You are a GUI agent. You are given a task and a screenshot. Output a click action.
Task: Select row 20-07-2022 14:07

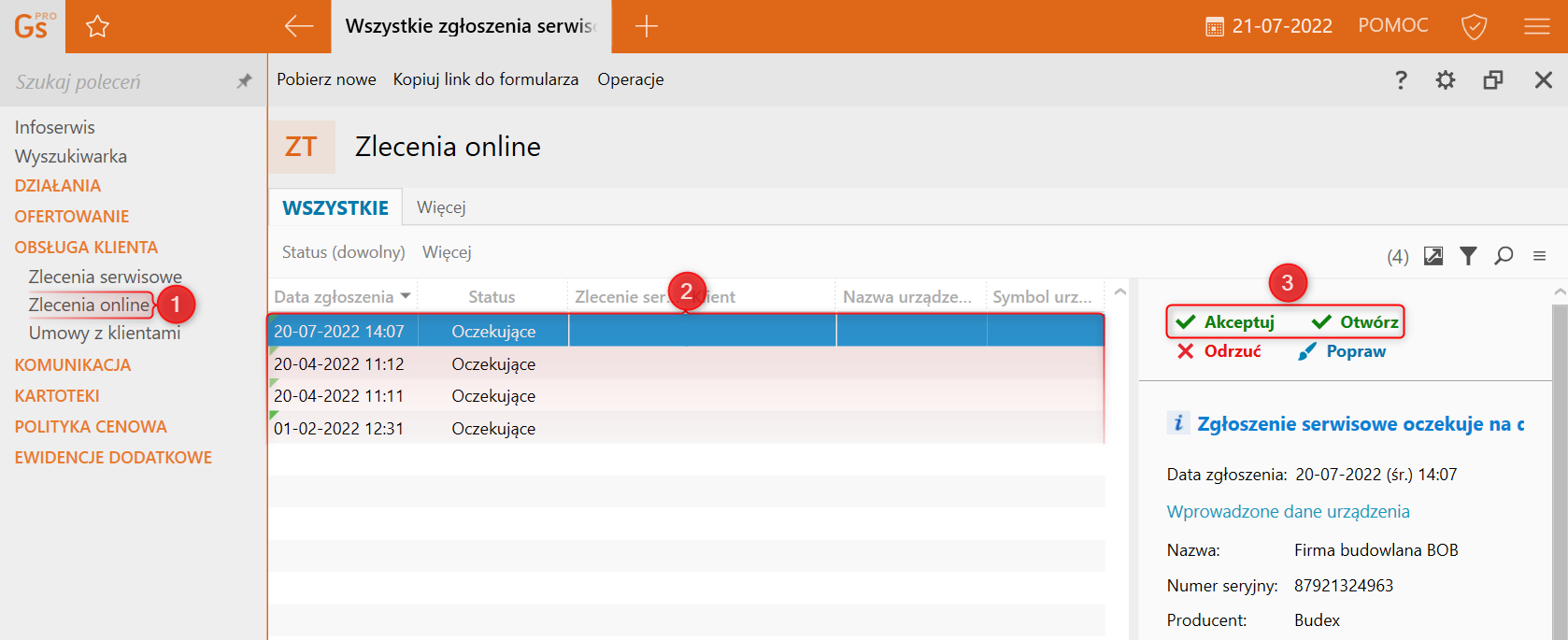(686, 331)
